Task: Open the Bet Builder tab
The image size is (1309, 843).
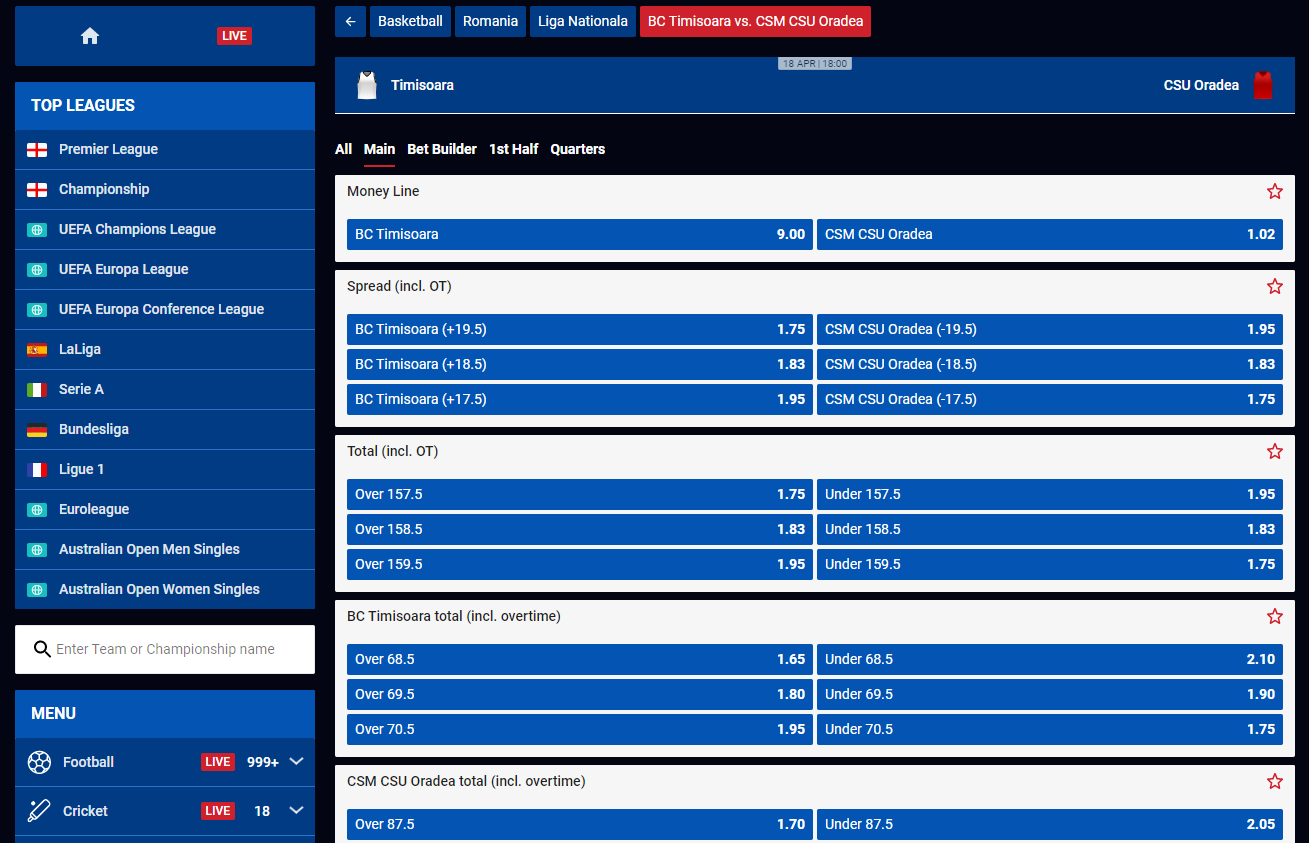Action: coord(442,149)
